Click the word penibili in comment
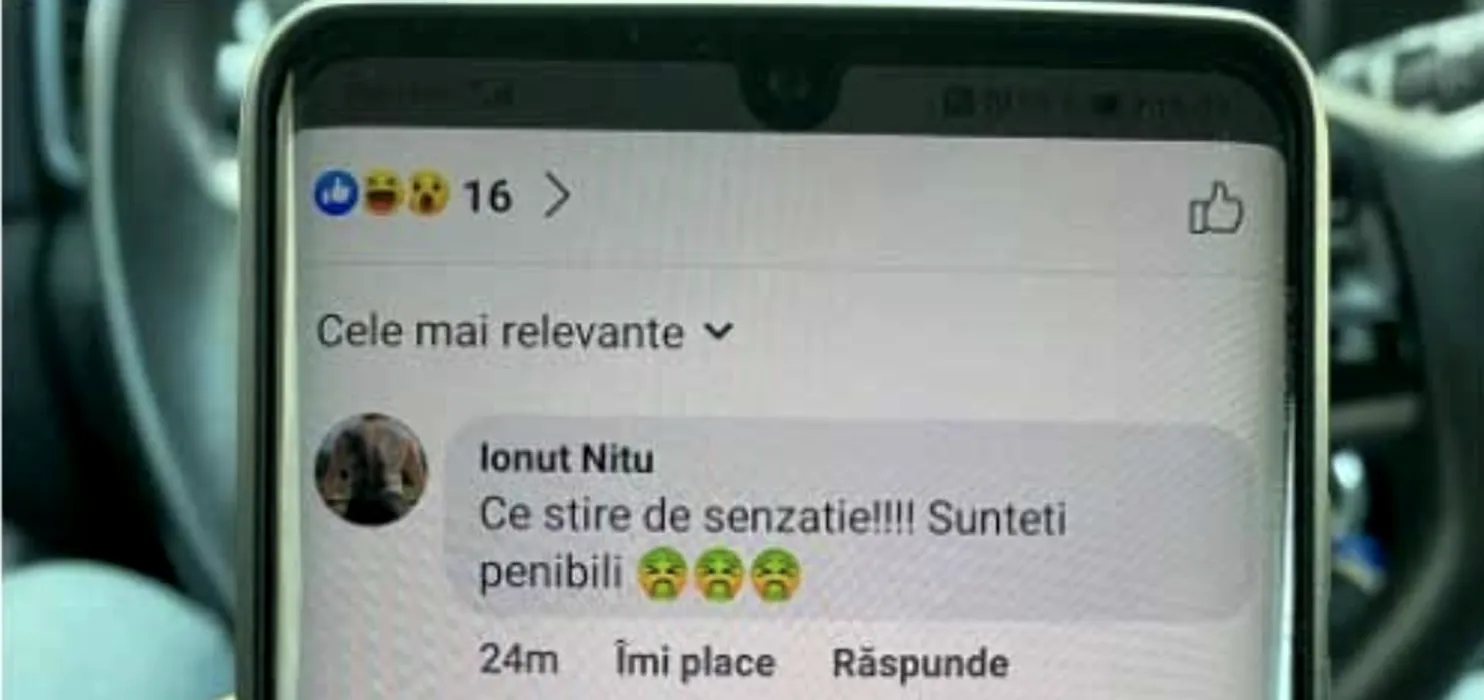The width and height of the screenshot is (1484, 700). 551,575
